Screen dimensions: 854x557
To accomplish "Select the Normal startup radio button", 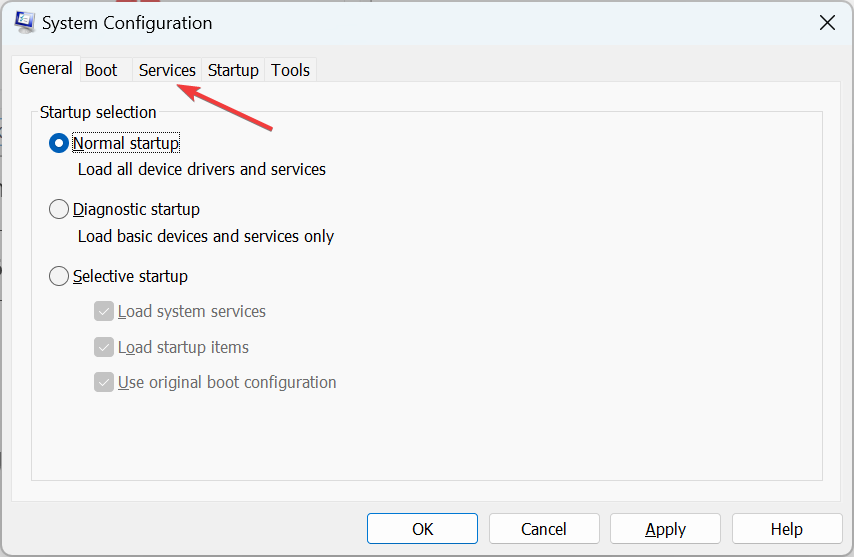I will [x=60, y=144].
